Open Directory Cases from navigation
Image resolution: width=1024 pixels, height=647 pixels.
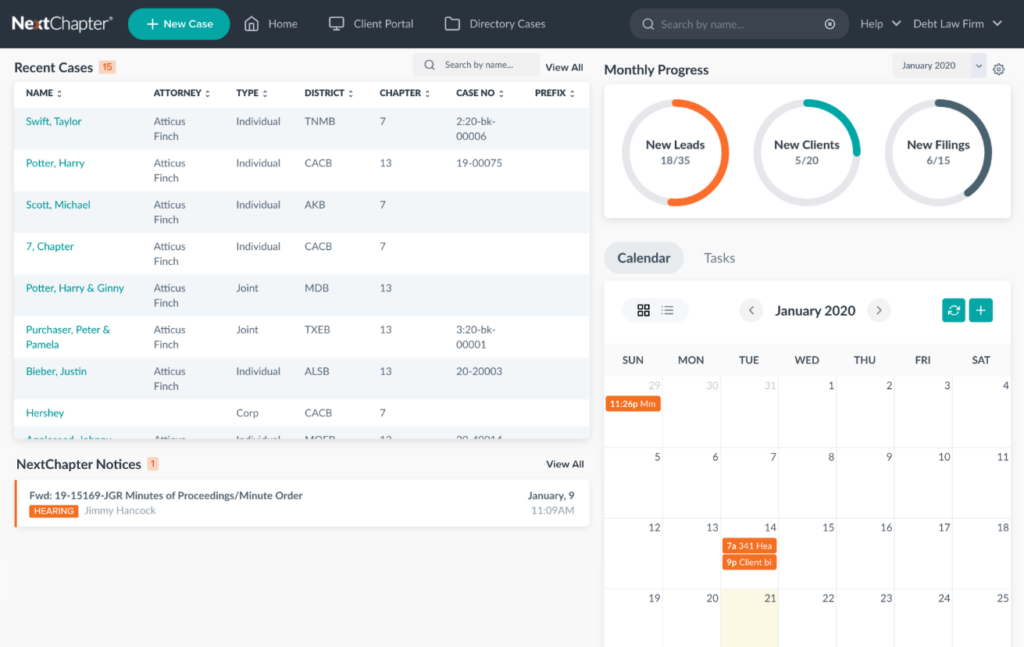click(x=507, y=24)
